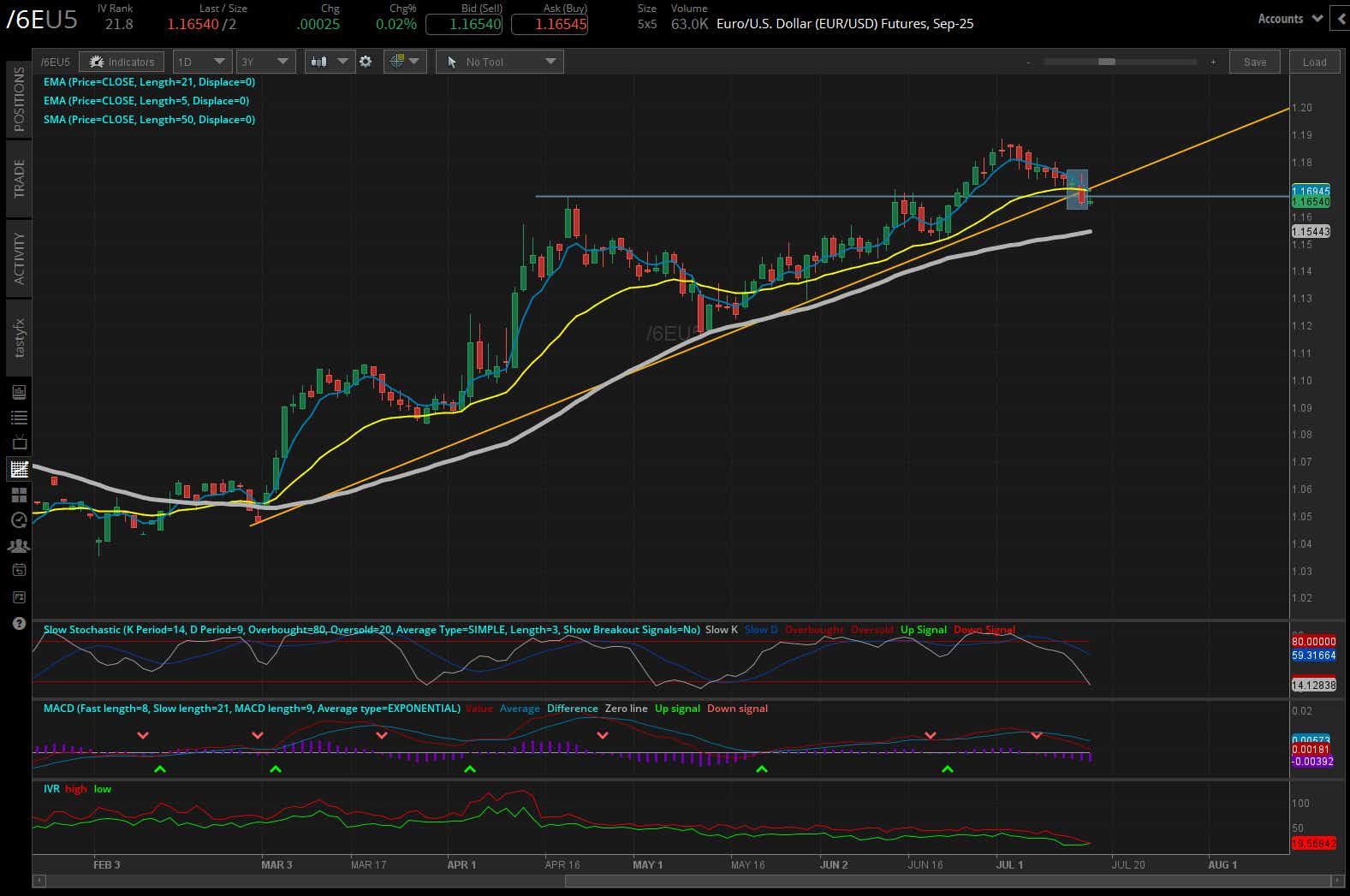This screenshot has height=896, width=1350.
Task: Click the zoom-in plus icon beside slider
Action: pos(1213,62)
